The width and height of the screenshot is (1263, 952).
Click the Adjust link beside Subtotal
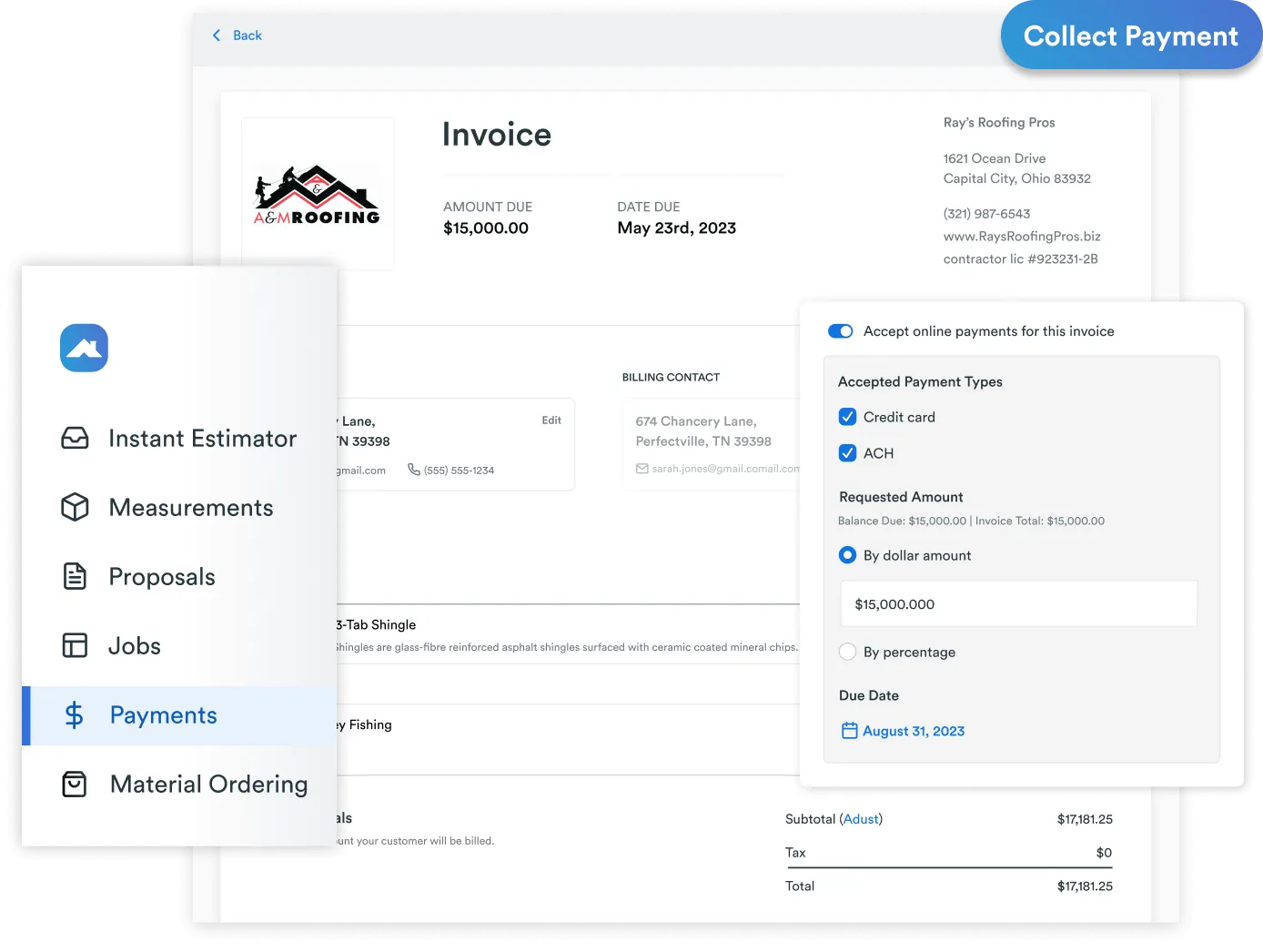861,819
